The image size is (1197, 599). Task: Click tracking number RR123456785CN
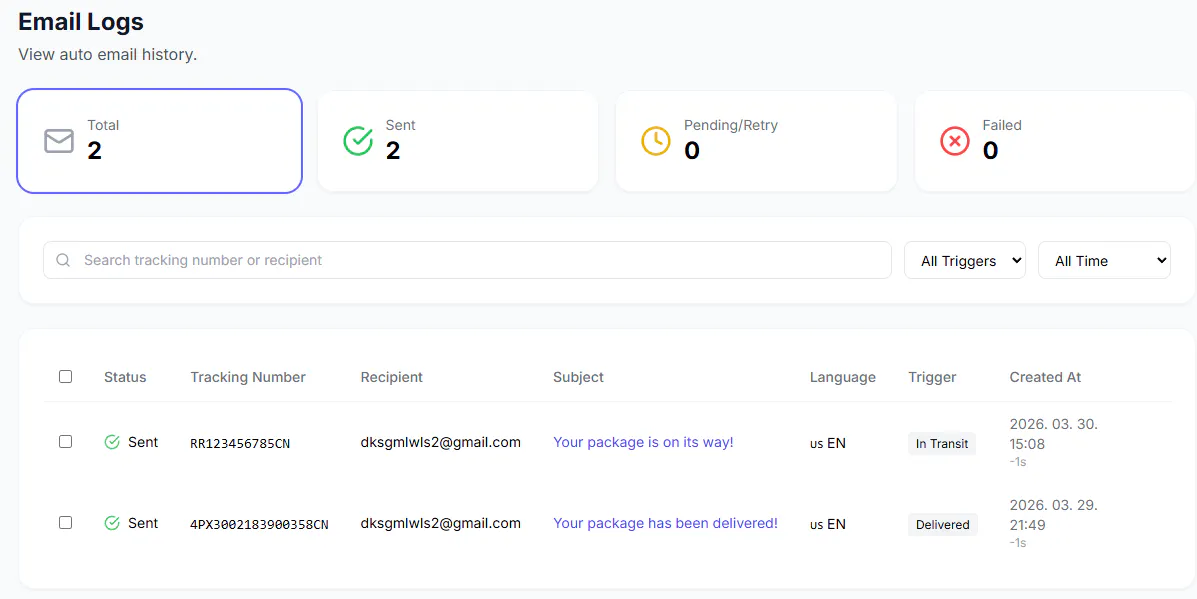240,443
